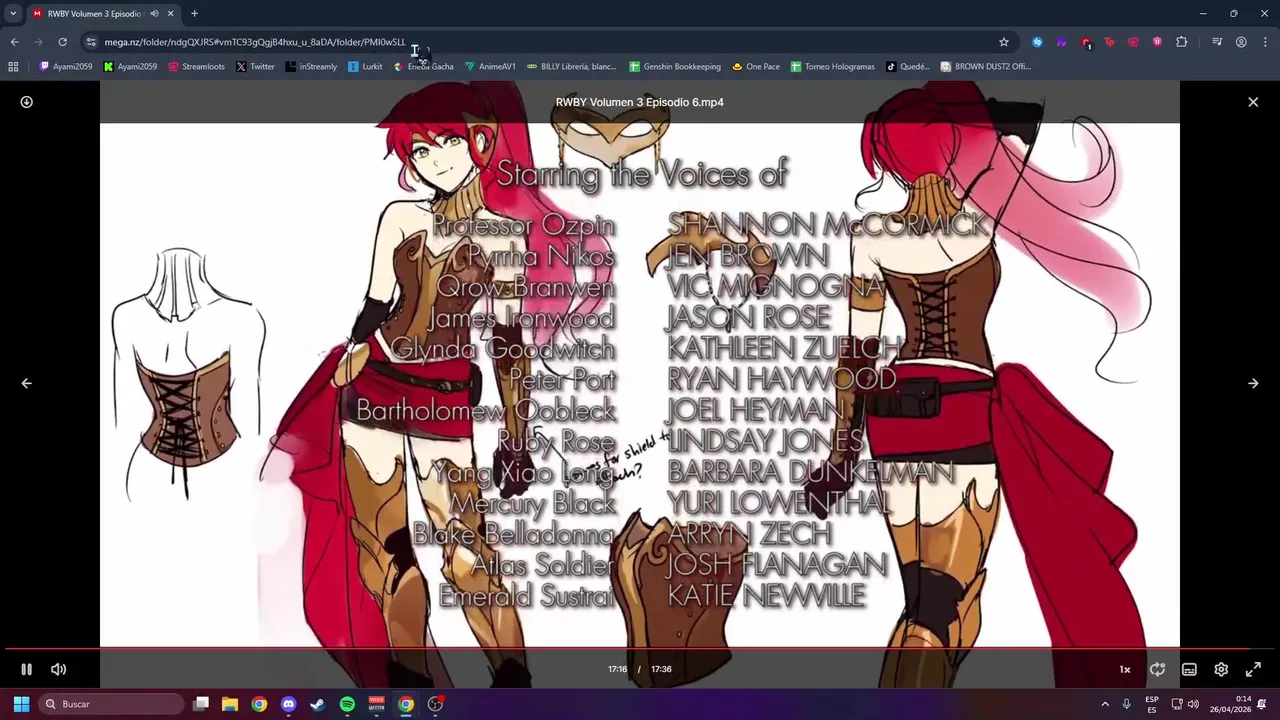
Task: Mute the video player volume
Action: tap(59, 669)
